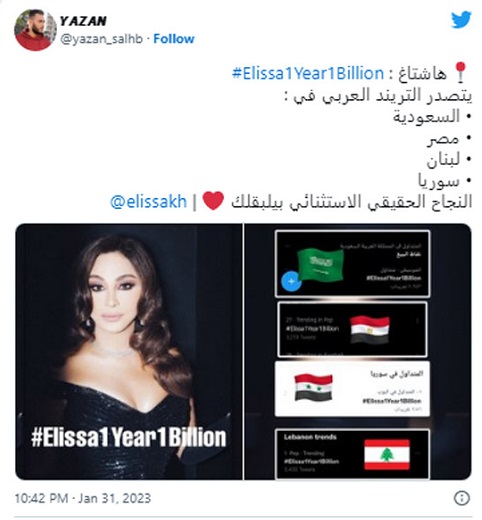Open YAZAN's profile avatar
The image size is (482, 520).
point(35,30)
